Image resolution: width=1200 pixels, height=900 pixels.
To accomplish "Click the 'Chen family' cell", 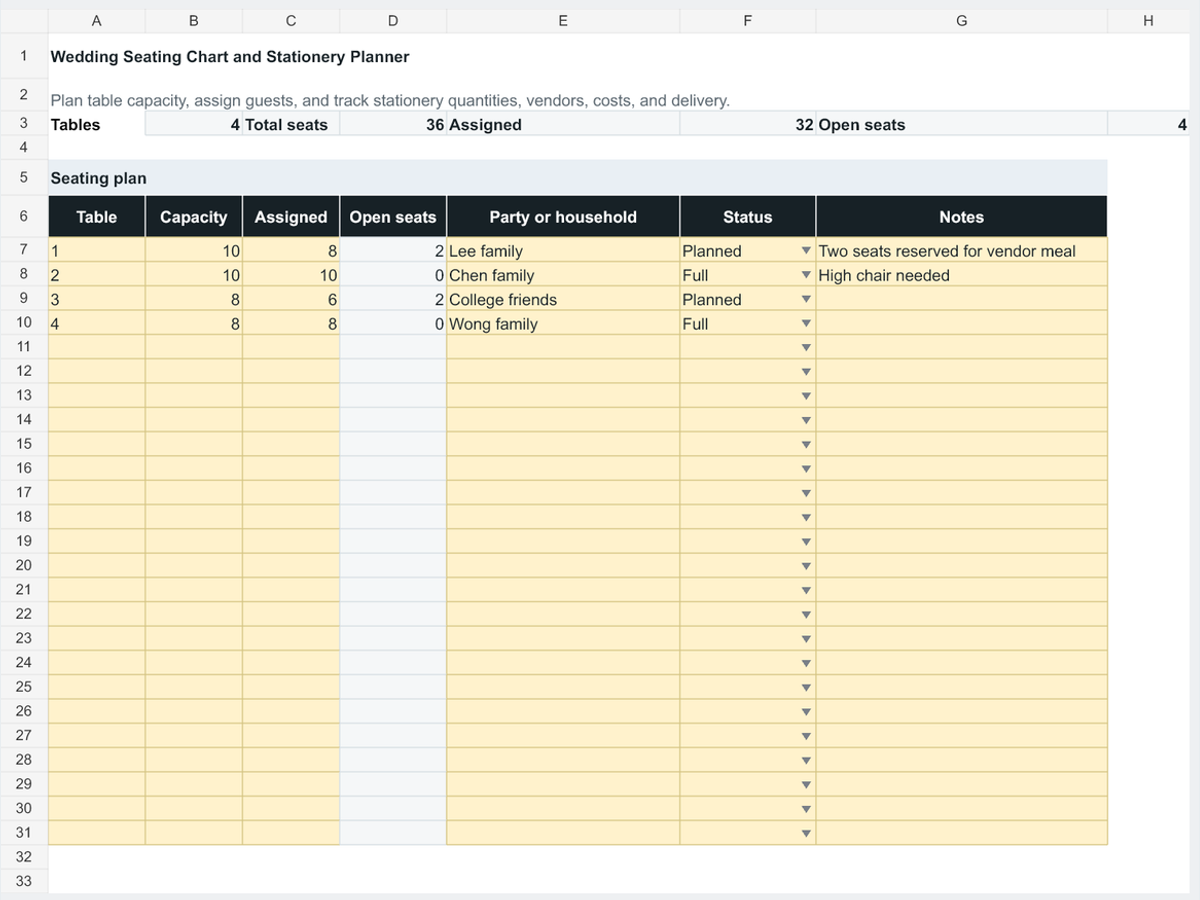I will 563,275.
